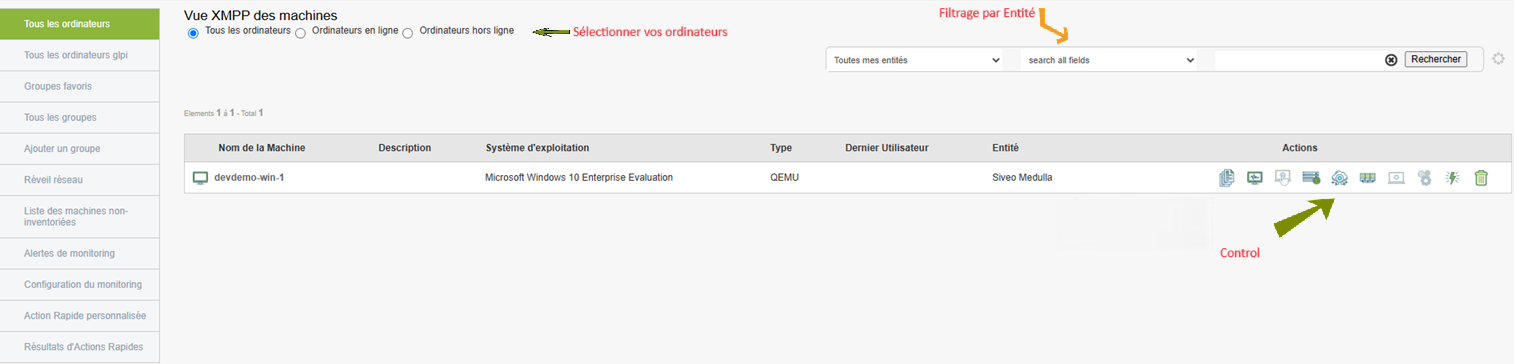Open Tous les ordinateurs glpi in sidebar

click(x=80, y=55)
